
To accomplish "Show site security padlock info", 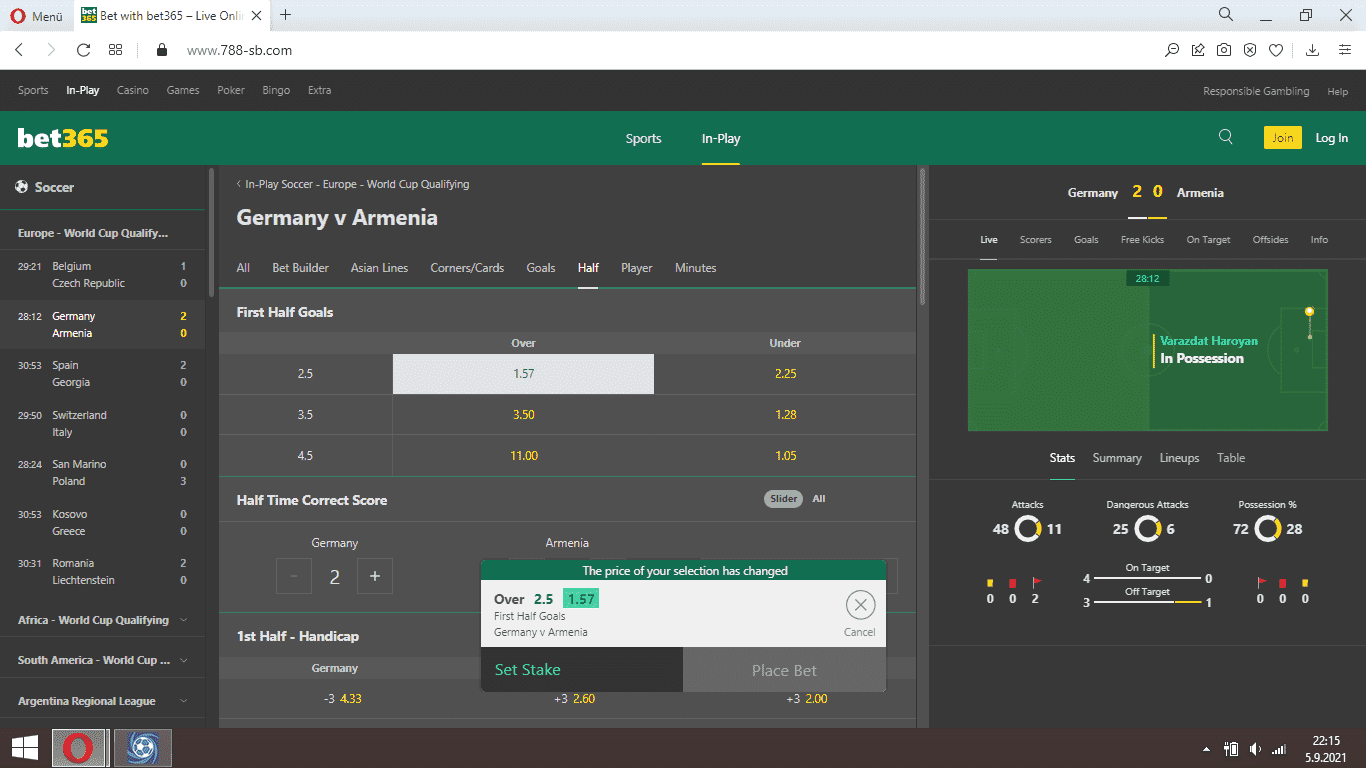I will point(161,50).
